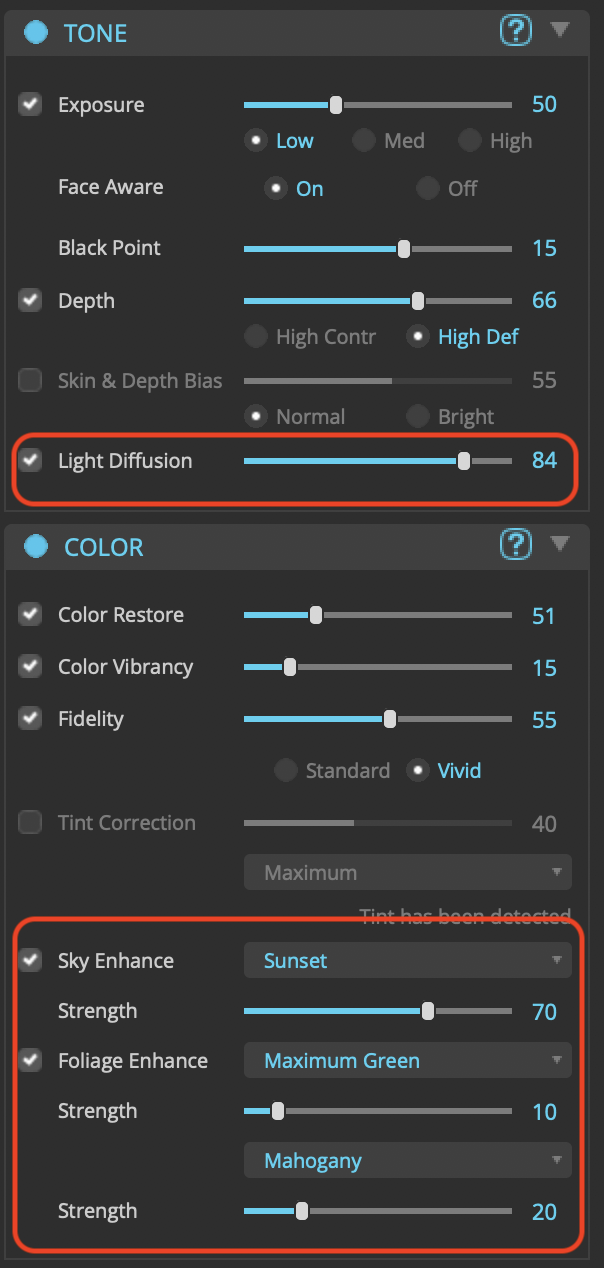Choose the High Contr depth option
The image size is (604, 1268).
256,337
